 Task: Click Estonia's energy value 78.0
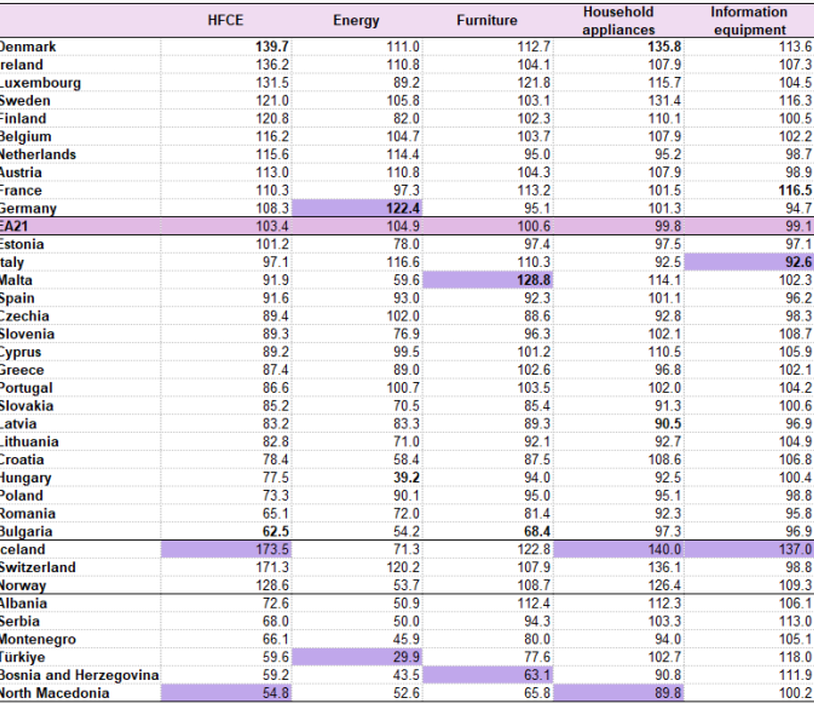click(x=406, y=244)
